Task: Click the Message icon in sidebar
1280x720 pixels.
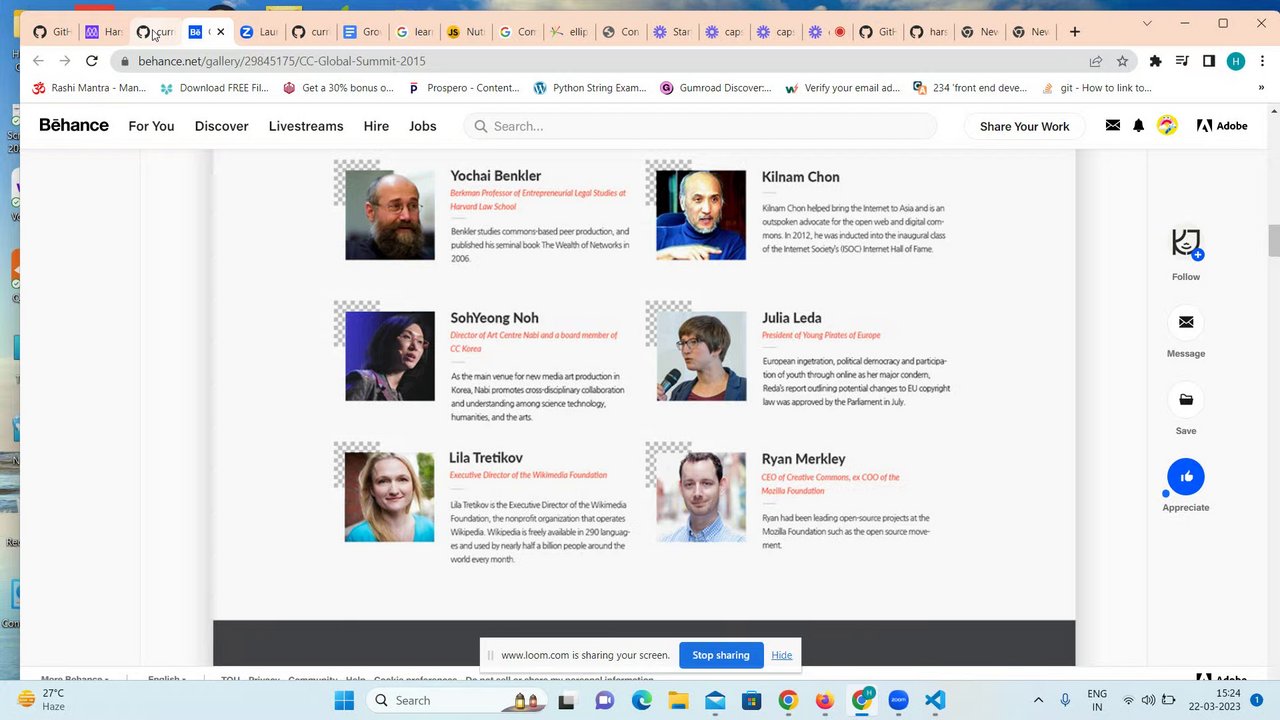Action: (x=1186, y=322)
